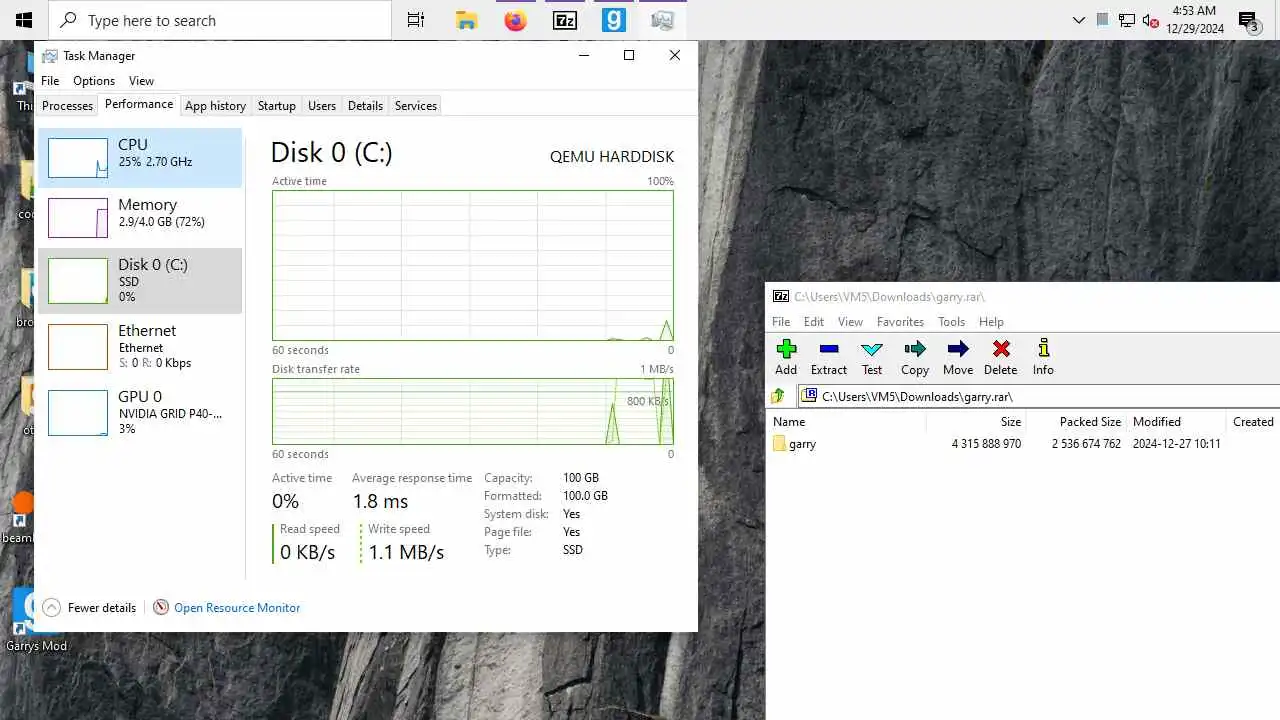Open Resource Monitor link
Screen dimensions: 1280x720
[237, 607]
